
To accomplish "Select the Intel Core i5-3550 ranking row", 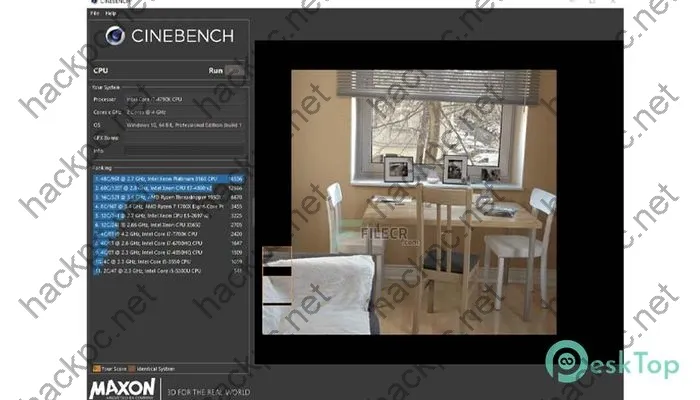I will (169, 262).
